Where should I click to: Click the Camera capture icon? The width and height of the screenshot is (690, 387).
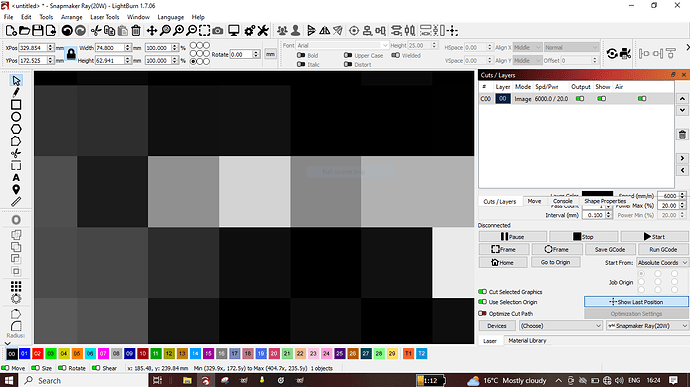(x=218, y=30)
